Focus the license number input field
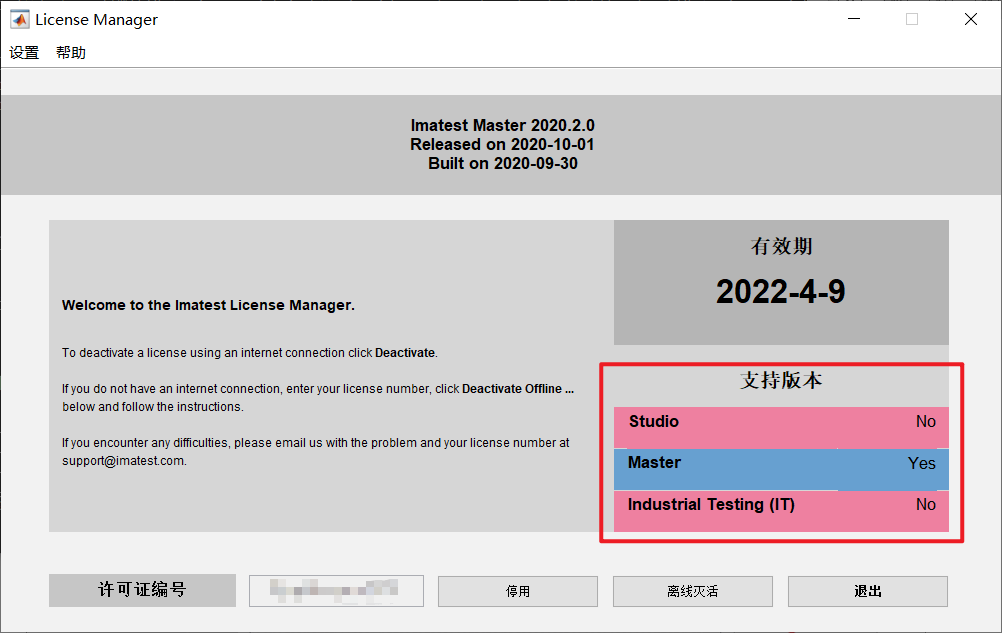The width and height of the screenshot is (1002, 633). (x=336, y=591)
